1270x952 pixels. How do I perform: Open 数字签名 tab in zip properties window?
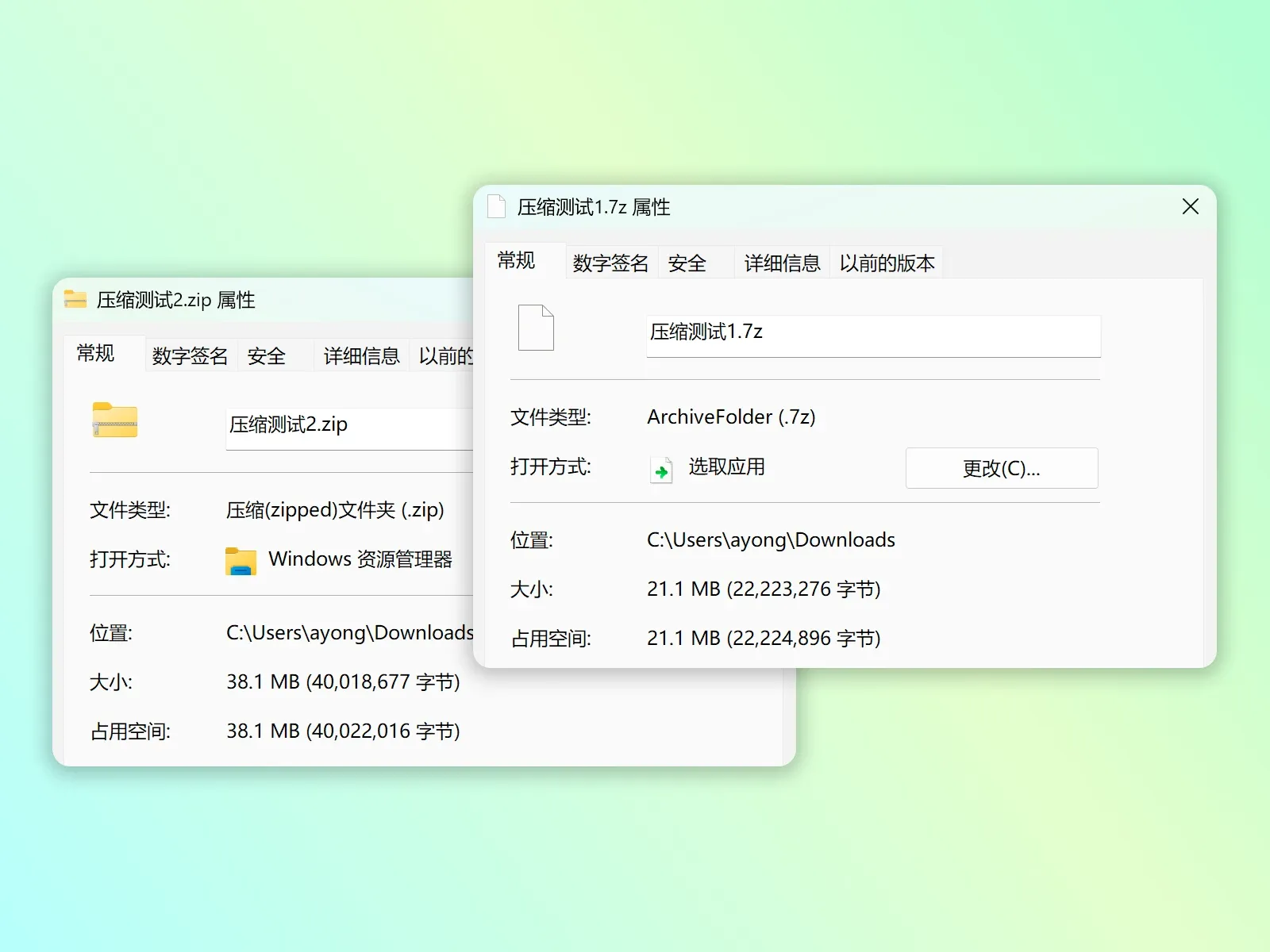click(190, 355)
